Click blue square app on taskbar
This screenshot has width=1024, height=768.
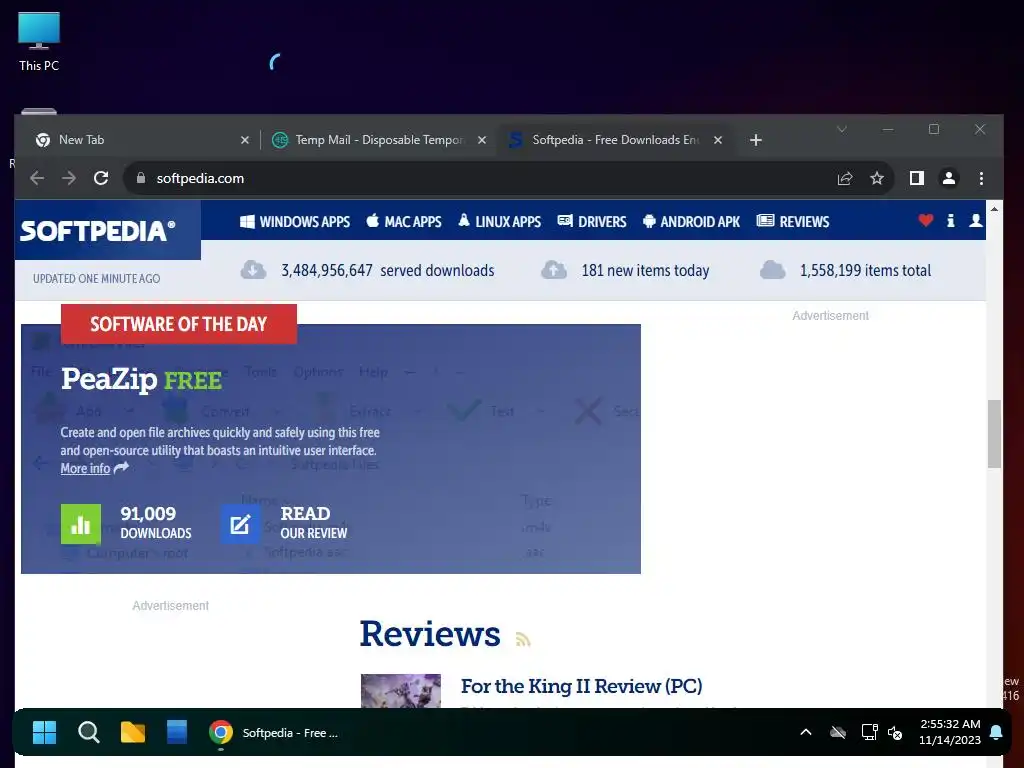[x=177, y=733]
